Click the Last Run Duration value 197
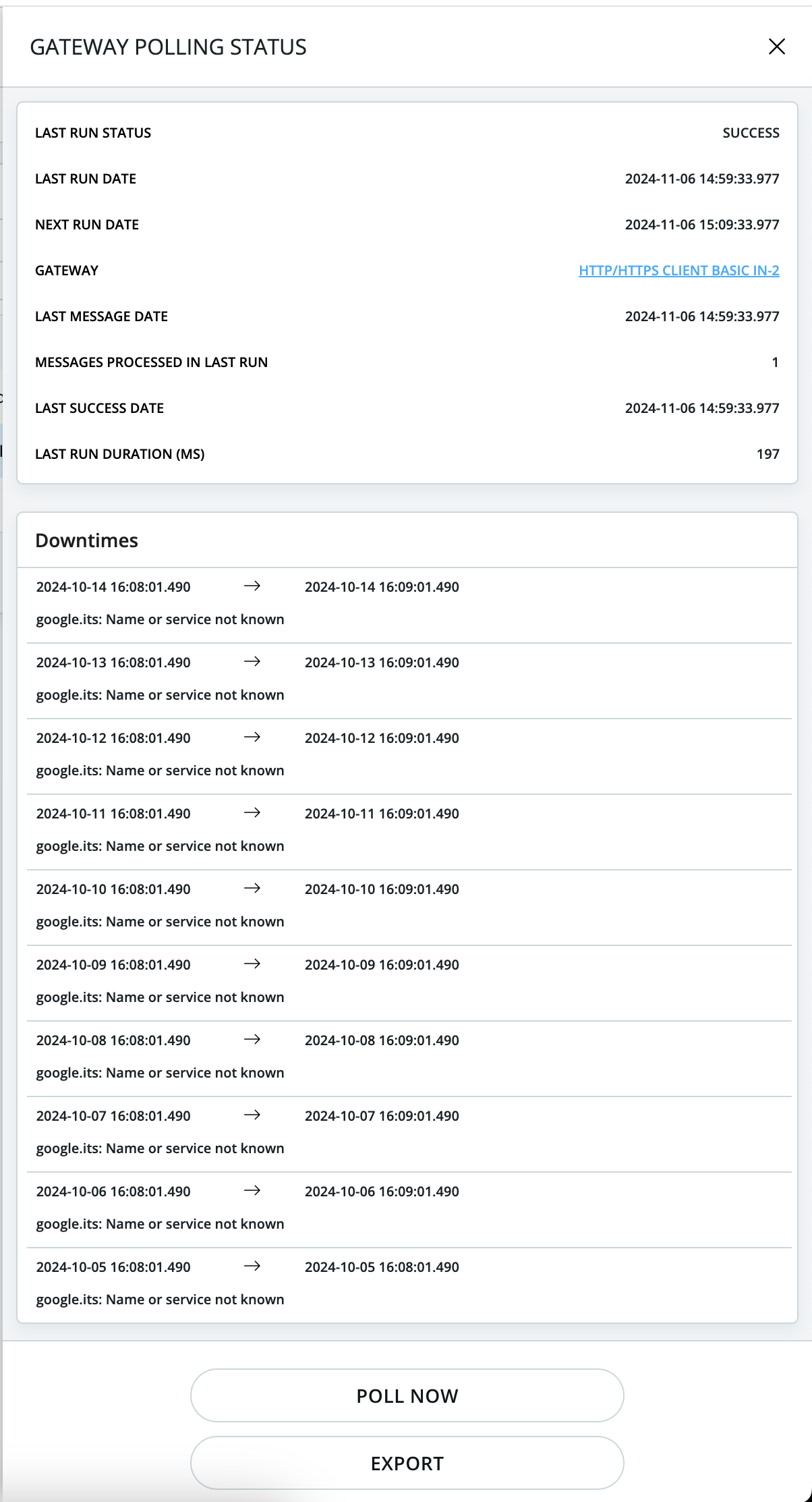 click(767, 454)
